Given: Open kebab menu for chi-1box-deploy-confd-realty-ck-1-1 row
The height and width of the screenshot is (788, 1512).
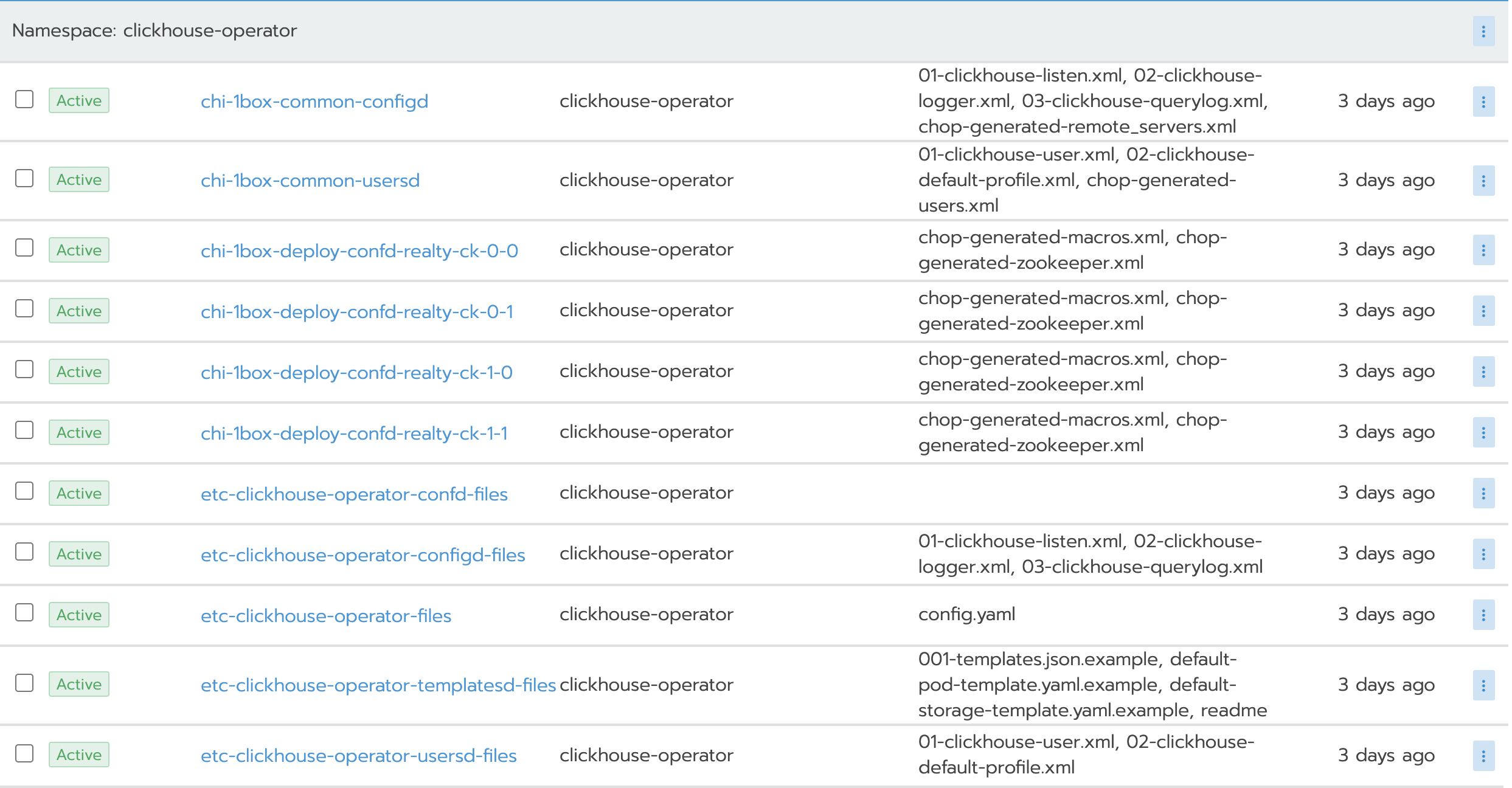Looking at the screenshot, I should pyautogui.click(x=1483, y=432).
